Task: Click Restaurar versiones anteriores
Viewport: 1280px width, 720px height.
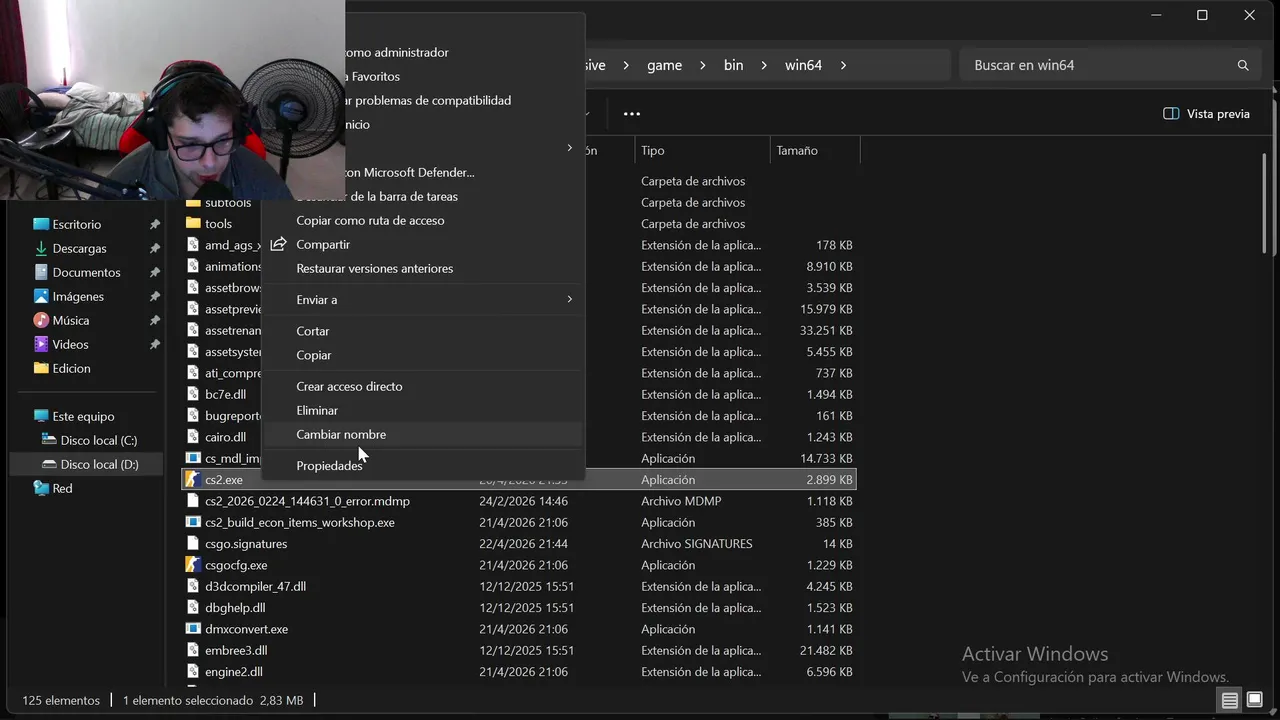Action: pos(374,268)
